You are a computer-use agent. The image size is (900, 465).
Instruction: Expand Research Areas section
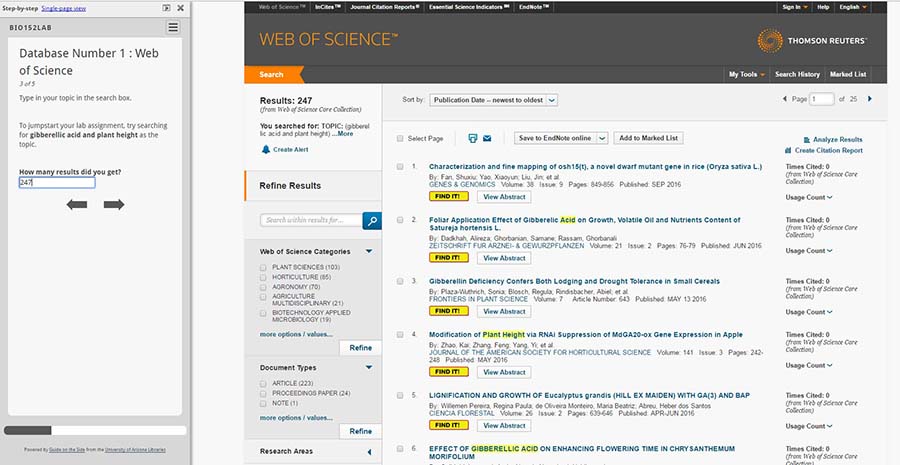click(x=369, y=452)
